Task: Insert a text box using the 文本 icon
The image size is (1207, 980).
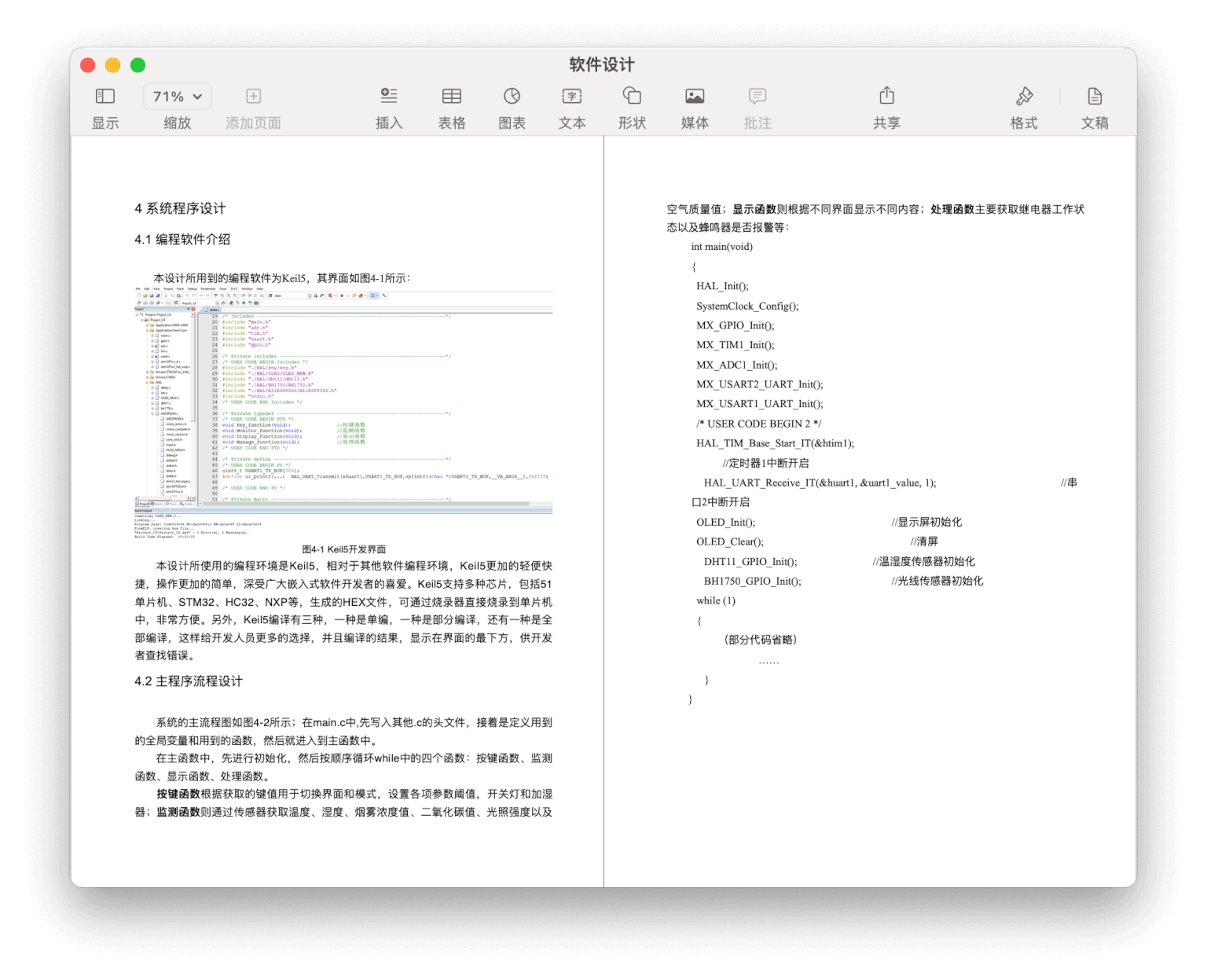Action: 571,106
